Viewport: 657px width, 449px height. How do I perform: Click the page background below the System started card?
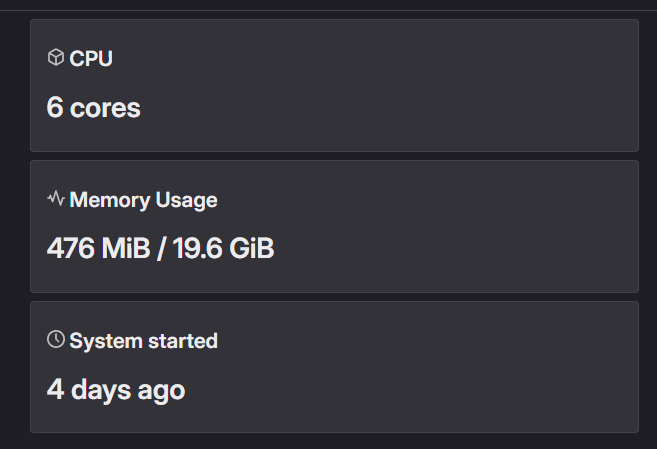click(x=330, y=441)
